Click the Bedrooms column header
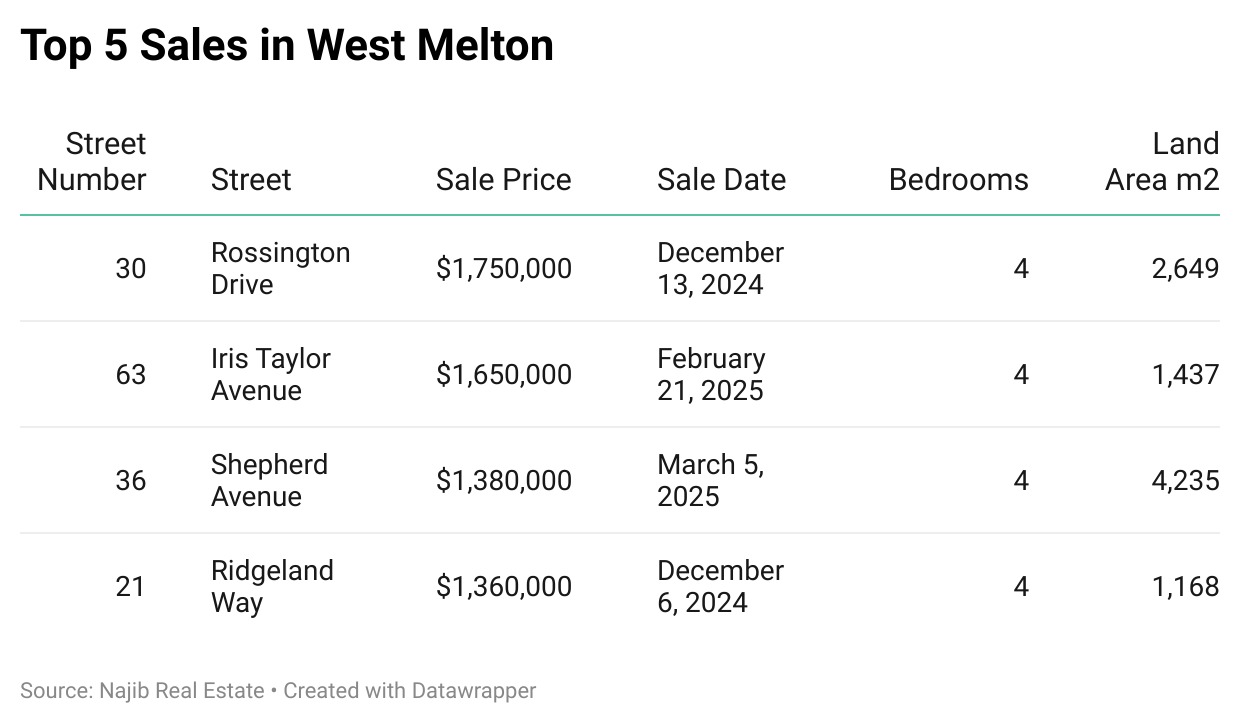The width and height of the screenshot is (1240, 724). coord(958,180)
